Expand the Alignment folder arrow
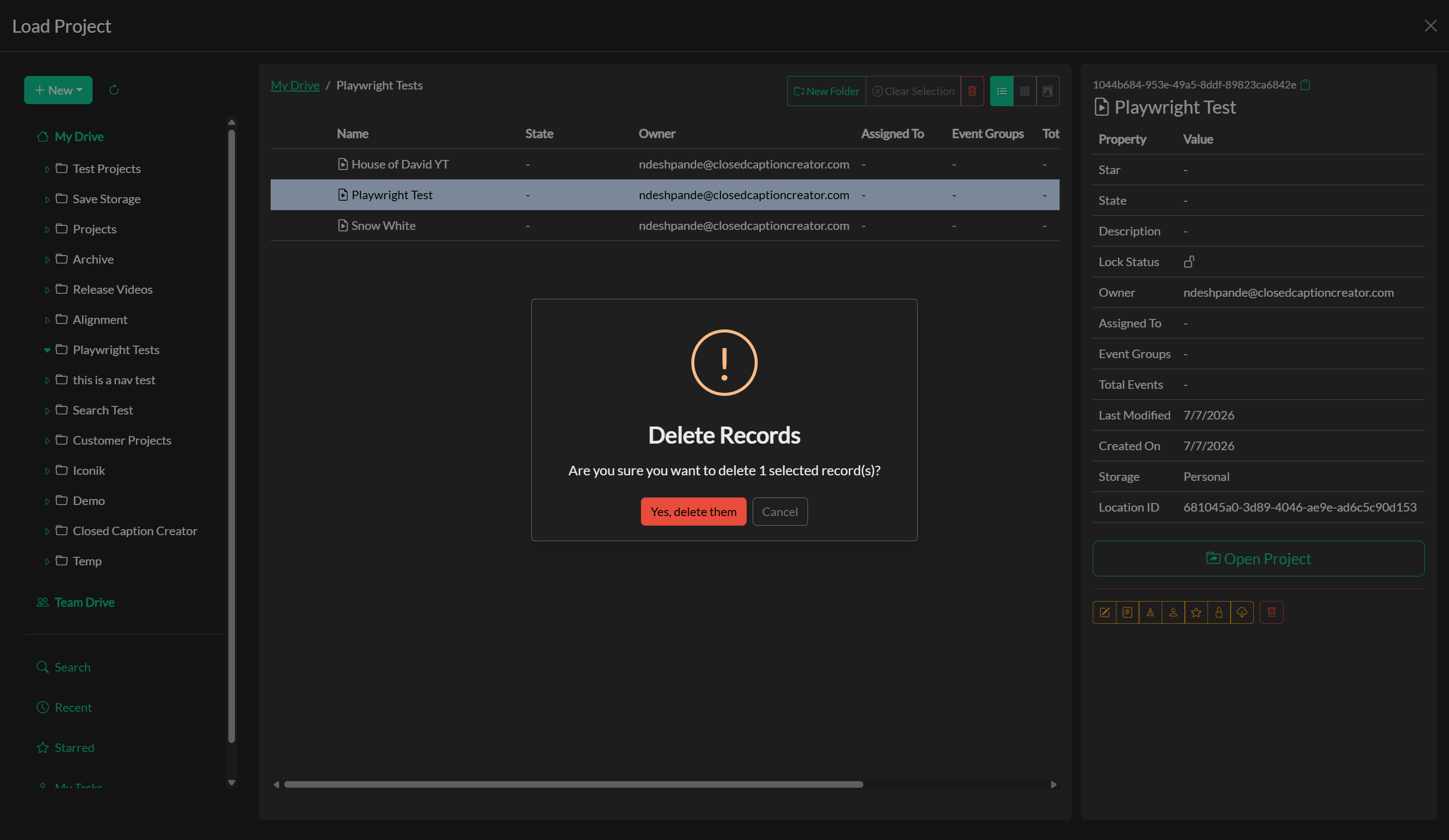The height and width of the screenshot is (840, 1449). pyautogui.click(x=47, y=320)
